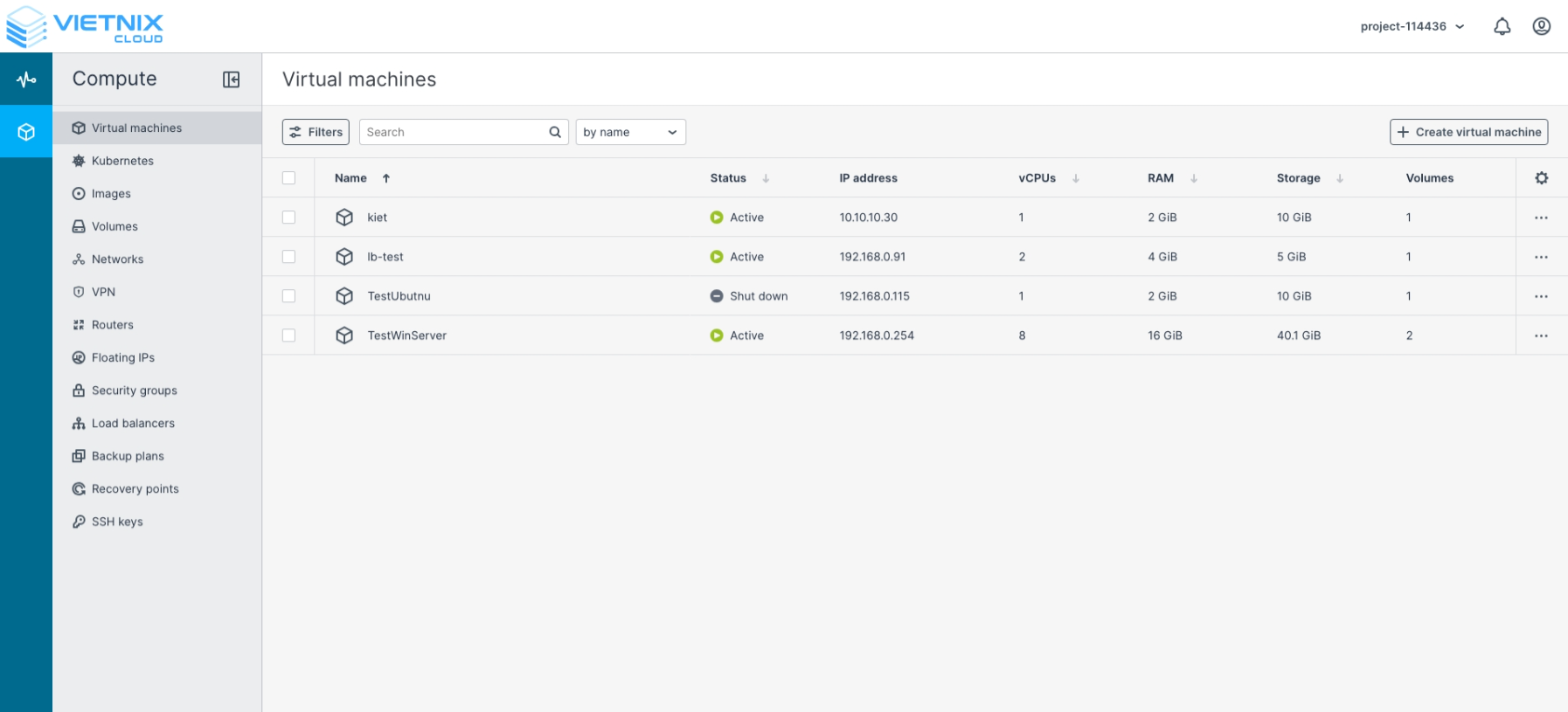Click the search magnifier icon
This screenshot has height=712, width=1568.
coord(555,132)
